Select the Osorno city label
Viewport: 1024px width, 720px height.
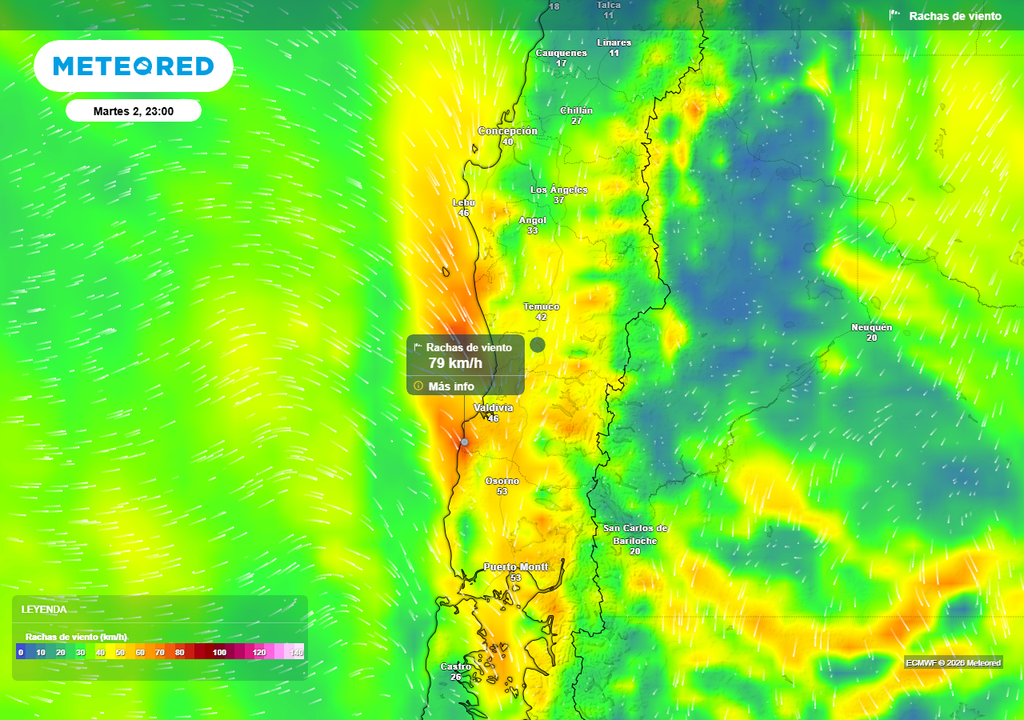tap(502, 481)
